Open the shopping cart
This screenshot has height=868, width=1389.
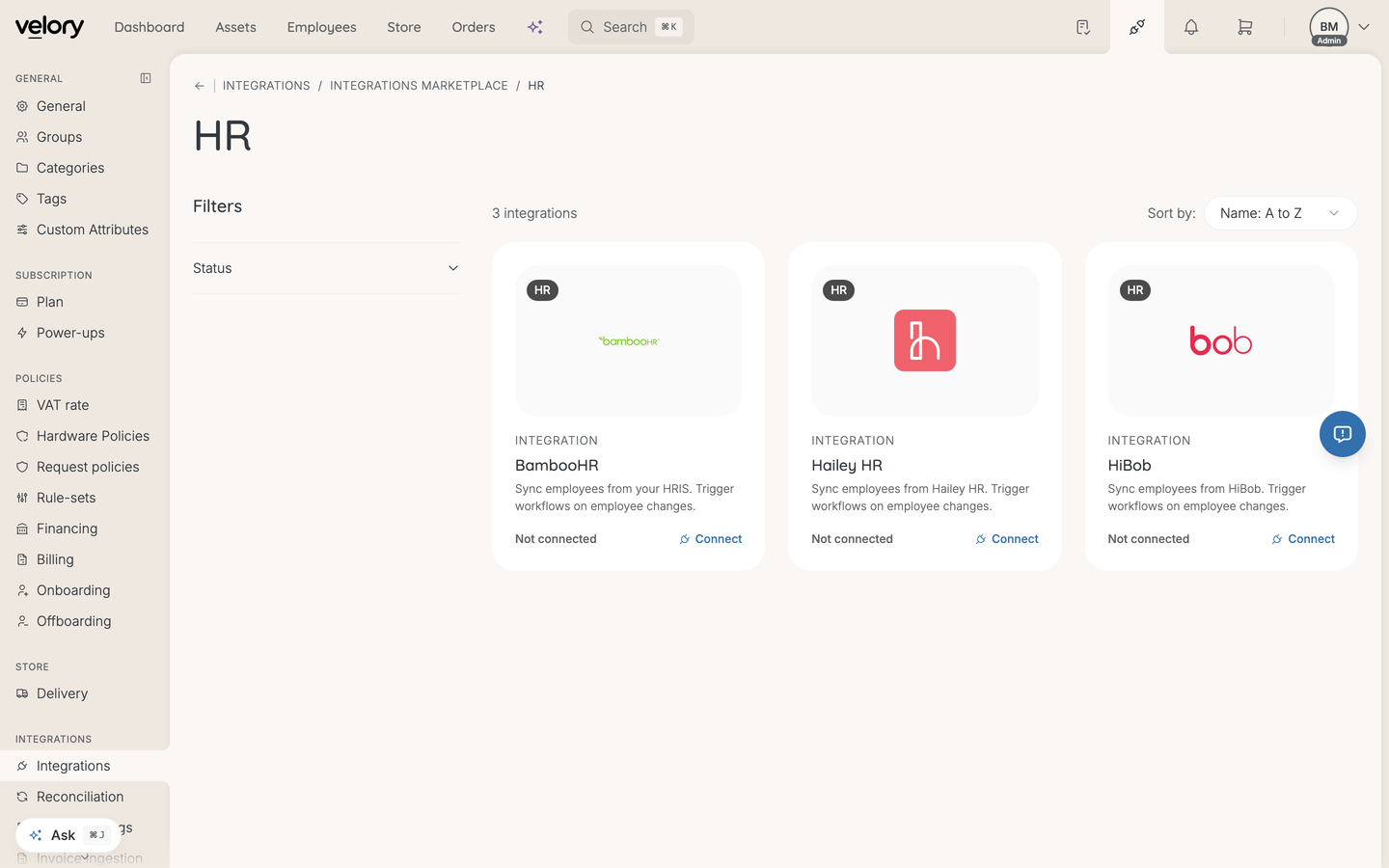(x=1245, y=27)
